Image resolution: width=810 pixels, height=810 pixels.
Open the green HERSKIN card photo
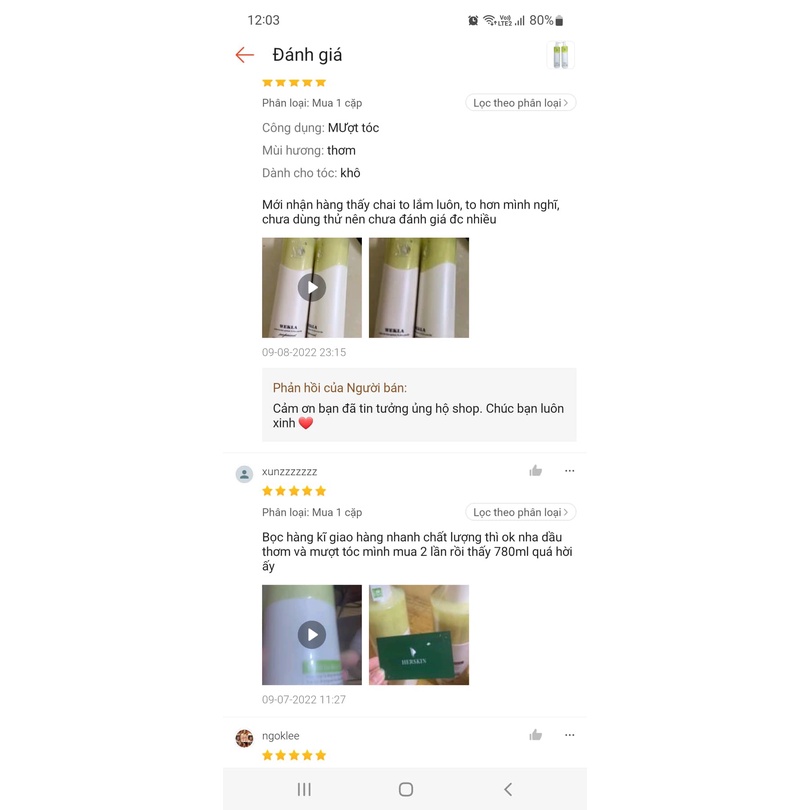coord(419,635)
